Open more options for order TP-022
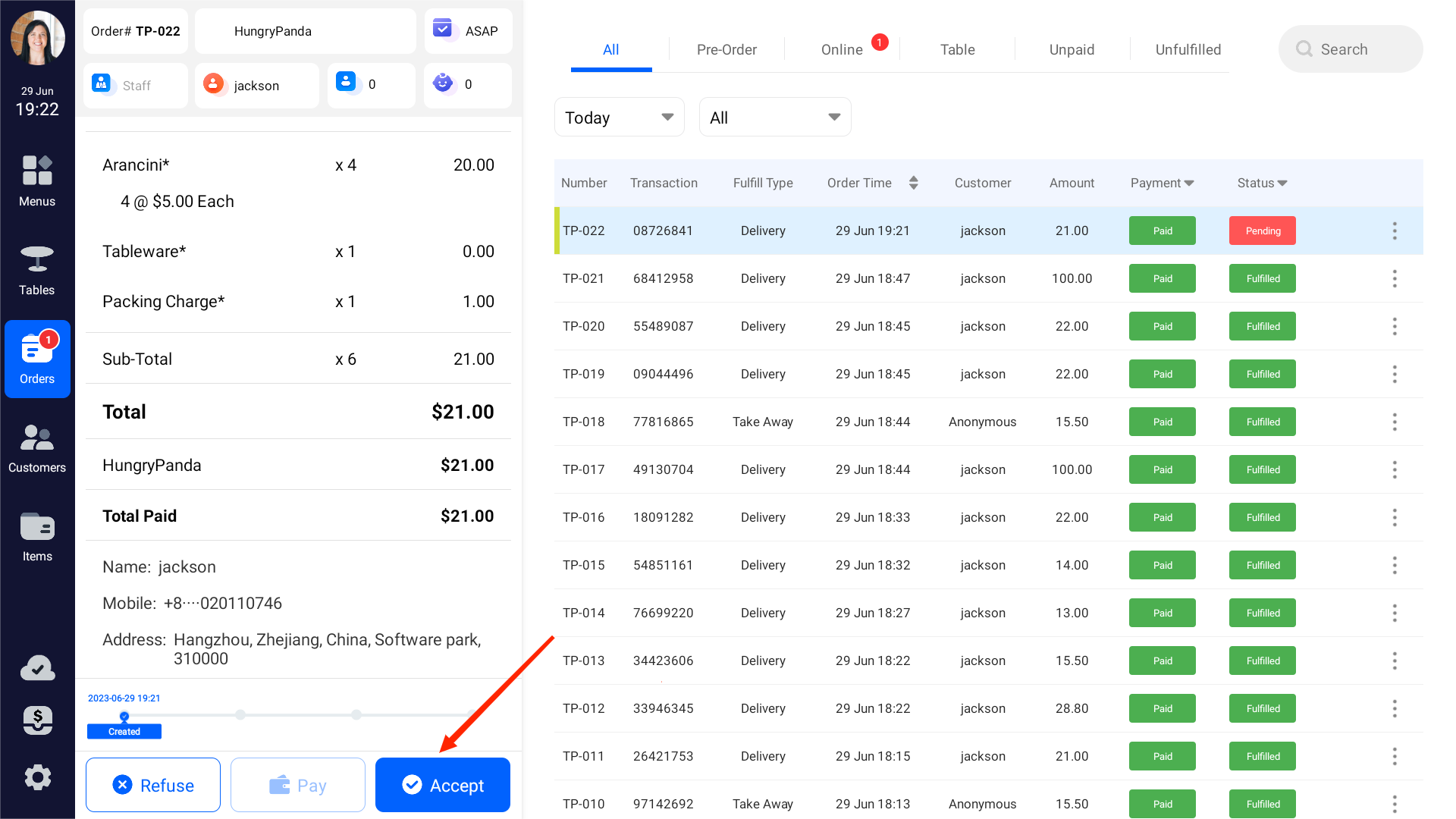Viewport: 1456px width, 819px height. (1395, 231)
